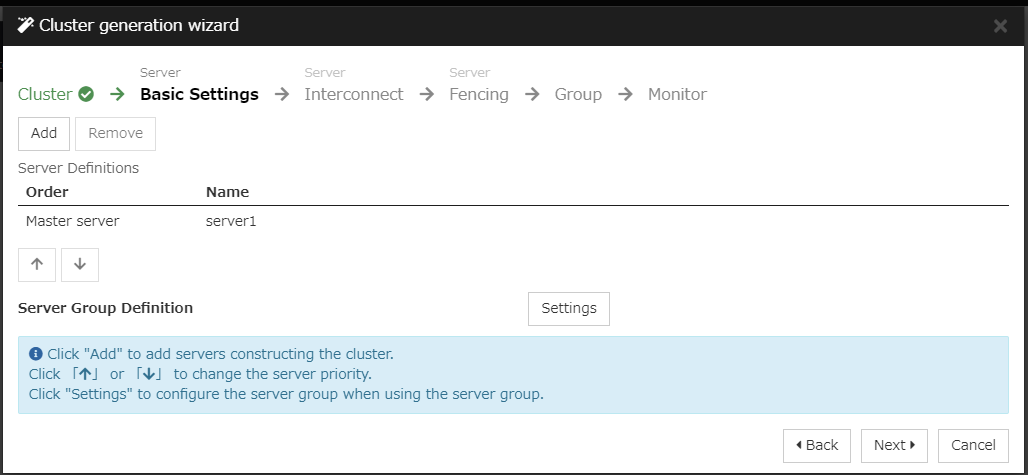Jump to the Interconnect step
The height and width of the screenshot is (475, 1028).
[354, 95]
